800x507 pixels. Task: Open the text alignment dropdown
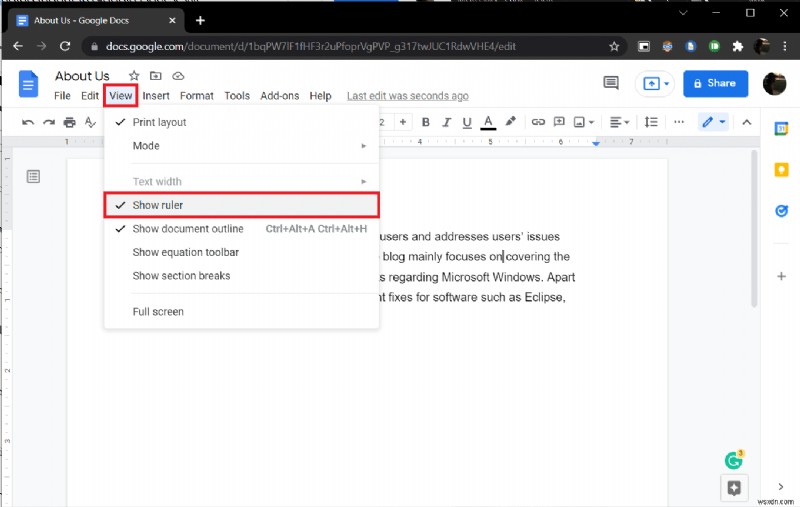tap(619, 122)
